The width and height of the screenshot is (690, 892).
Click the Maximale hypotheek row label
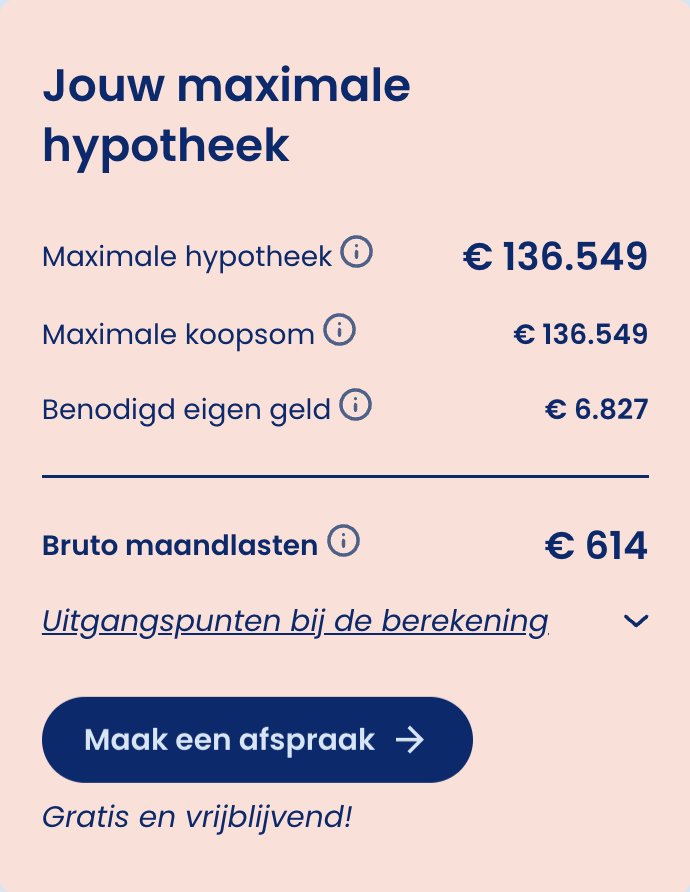pyautogui.click(x=187, y=257)
